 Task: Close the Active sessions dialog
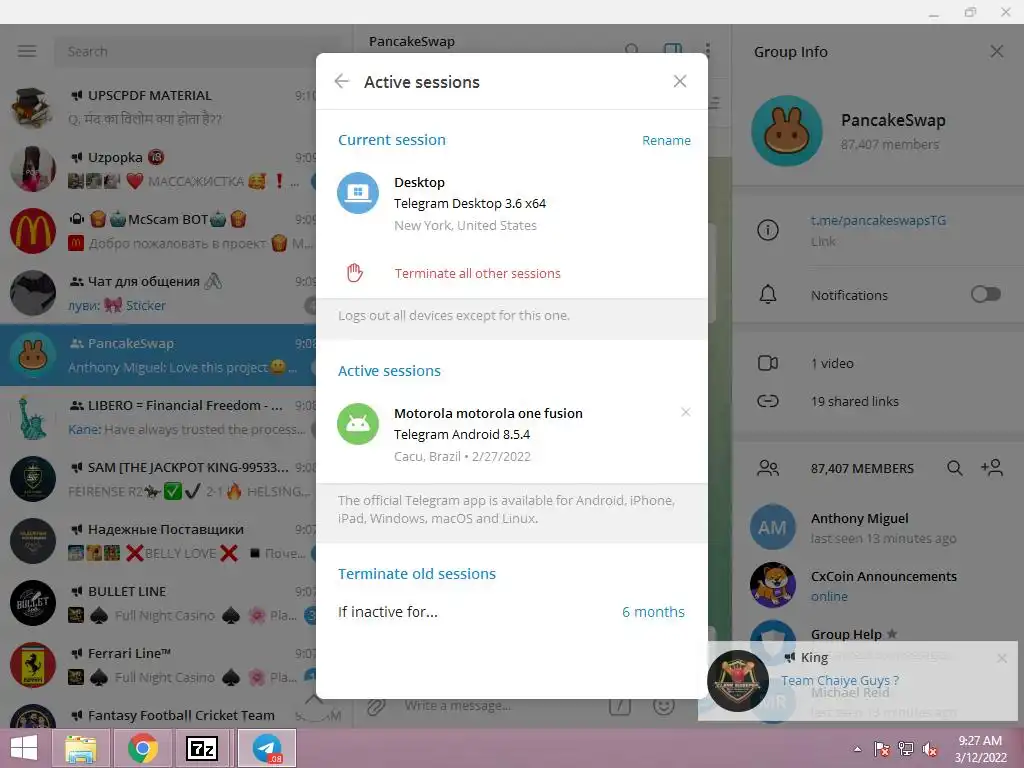(680, 81)
